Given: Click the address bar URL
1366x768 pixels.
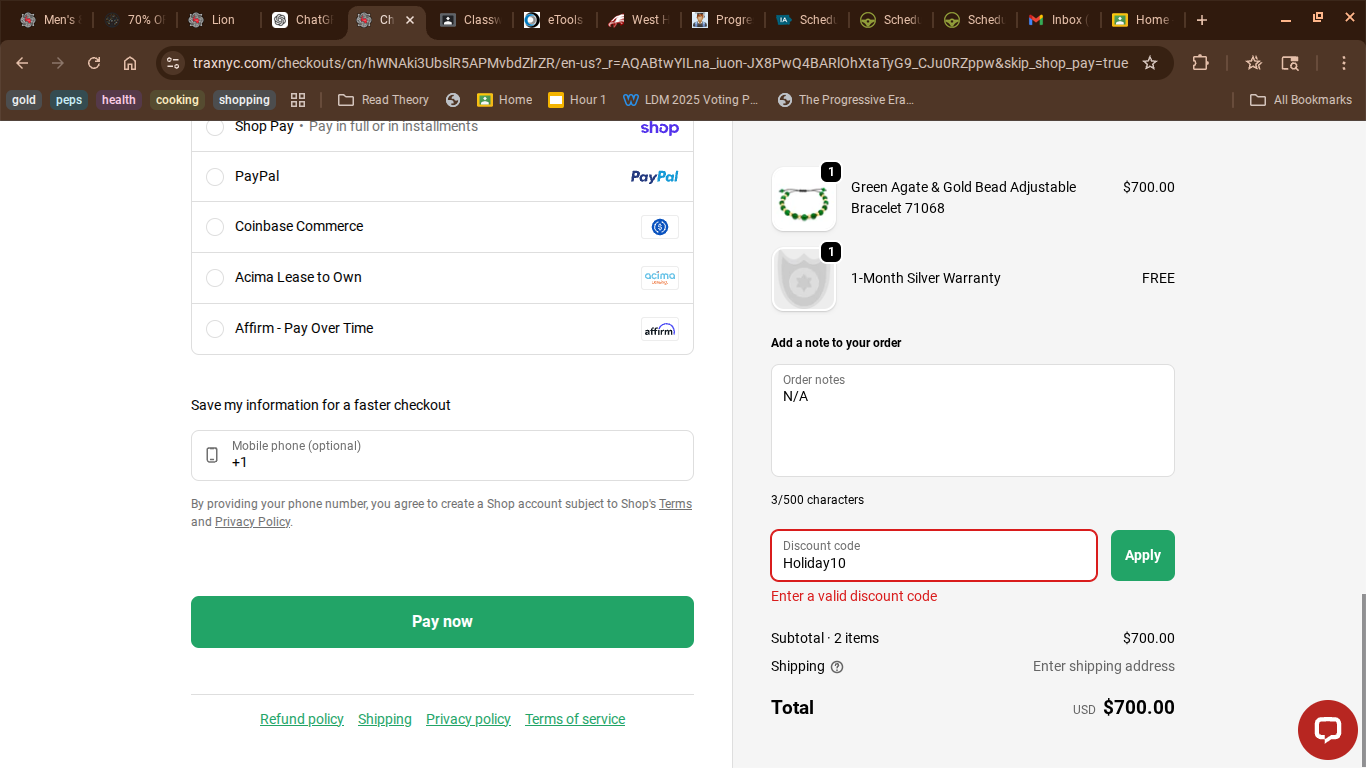Looking at the screenshot, I should 660,63.
